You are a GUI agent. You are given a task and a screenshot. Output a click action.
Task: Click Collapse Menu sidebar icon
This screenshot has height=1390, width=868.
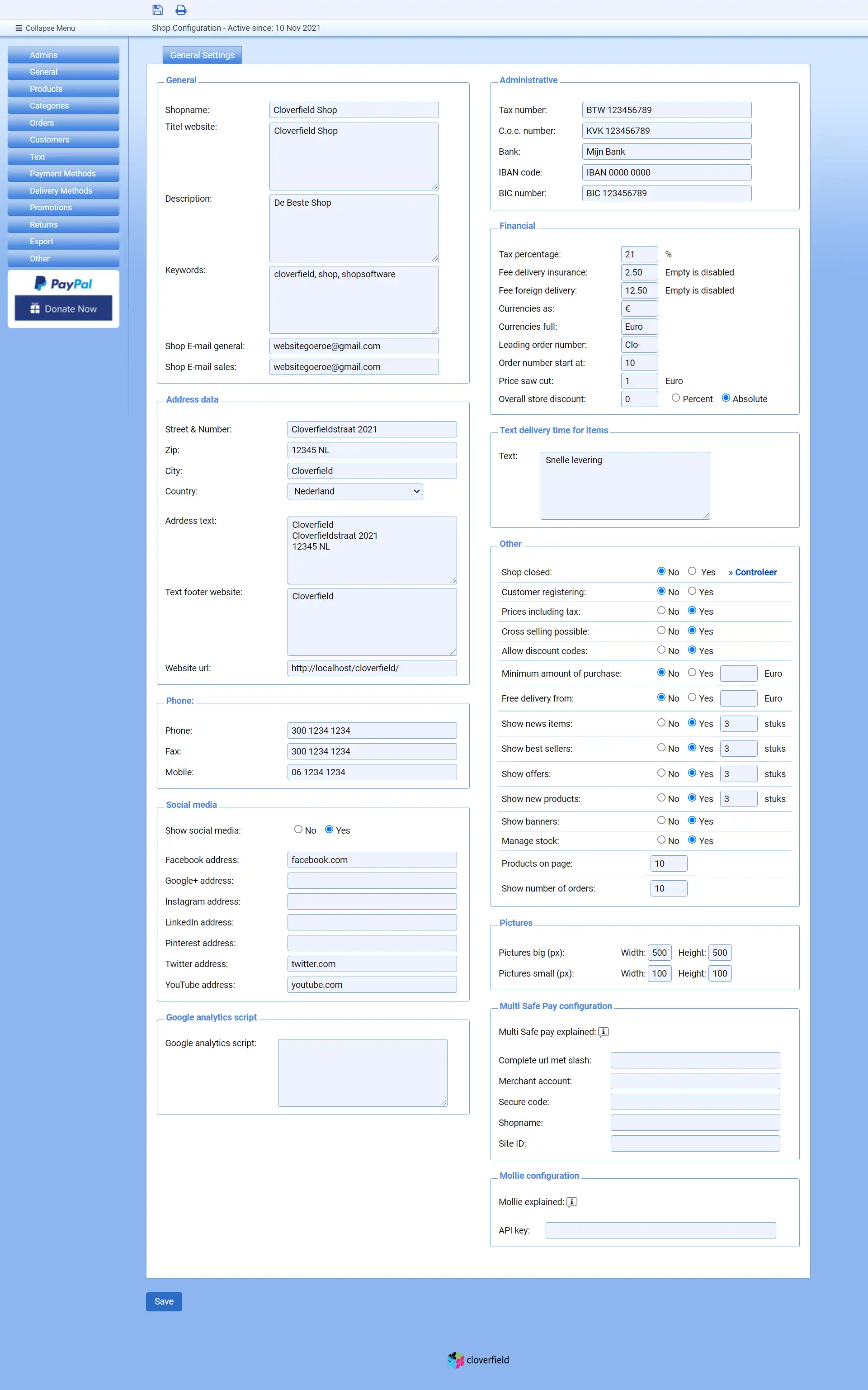point(18,27)
